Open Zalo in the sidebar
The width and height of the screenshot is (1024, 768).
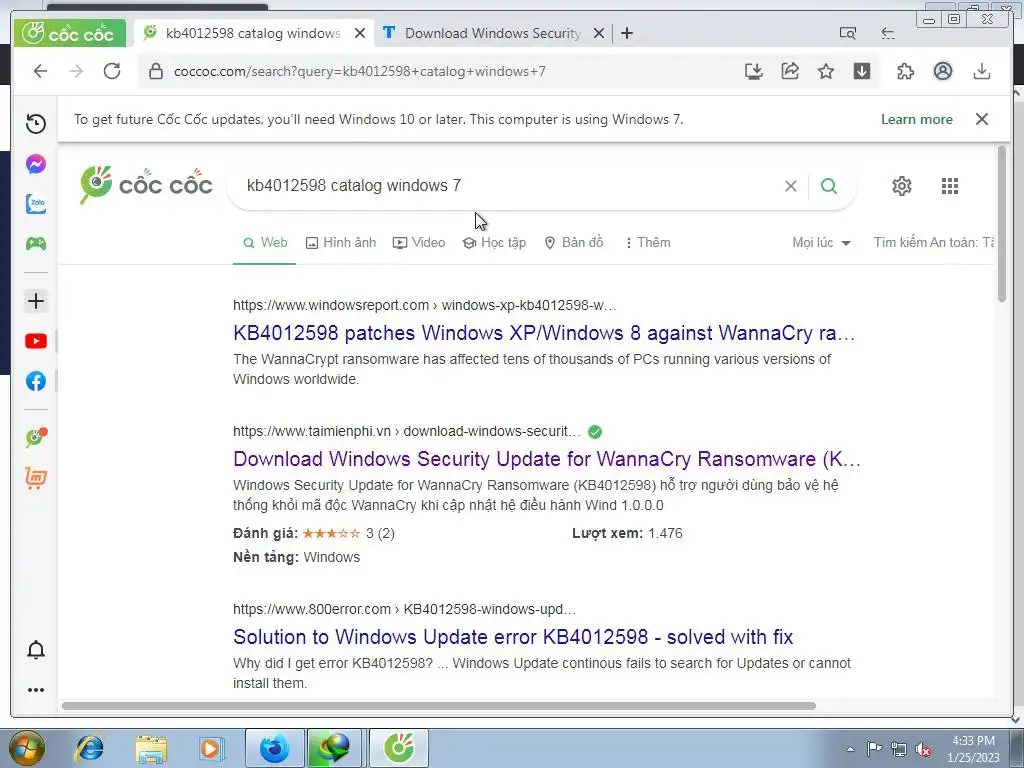(36, 204)
